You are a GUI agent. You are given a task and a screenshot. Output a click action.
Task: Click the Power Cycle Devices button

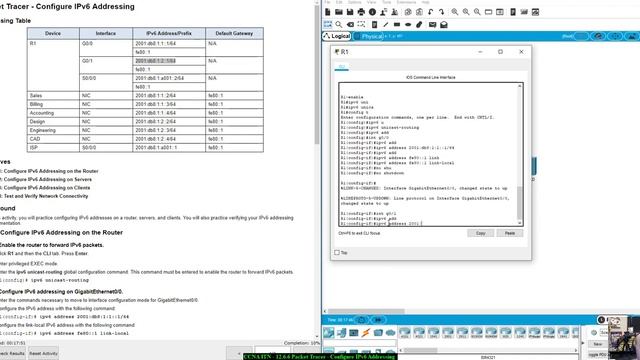coord(361,320)
